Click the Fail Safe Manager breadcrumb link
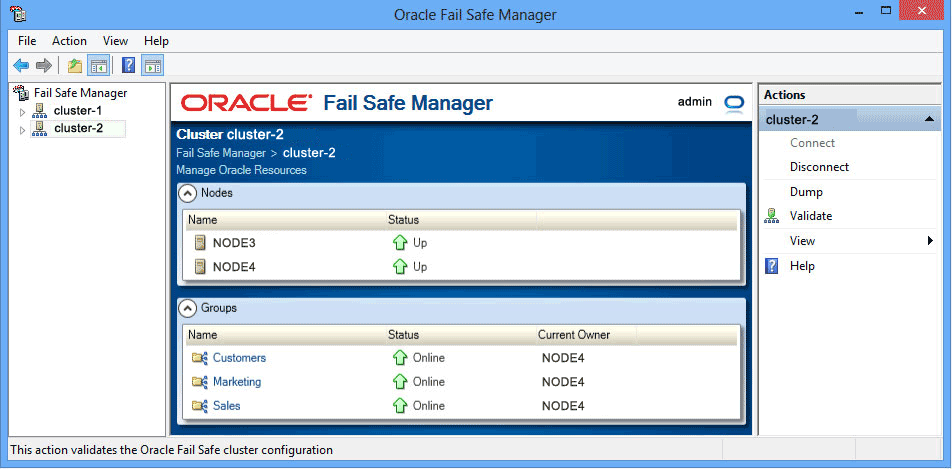 (x=221, y=153)
